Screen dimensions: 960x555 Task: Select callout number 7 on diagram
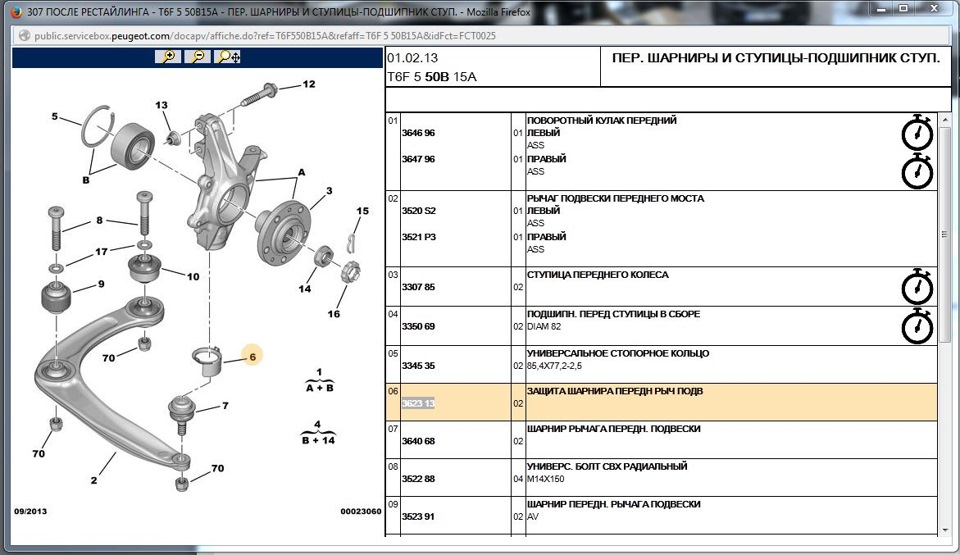point(225,405)
